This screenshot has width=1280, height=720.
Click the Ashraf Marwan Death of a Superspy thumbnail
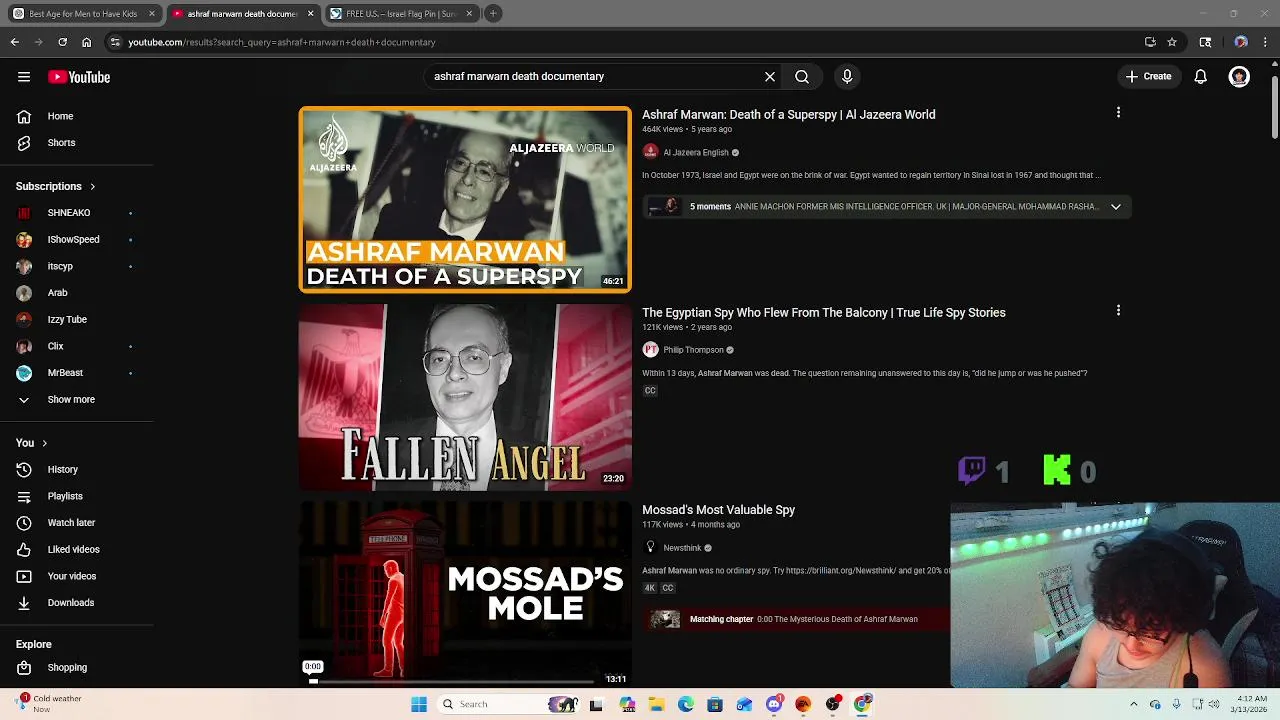click(x=465, y=200)
